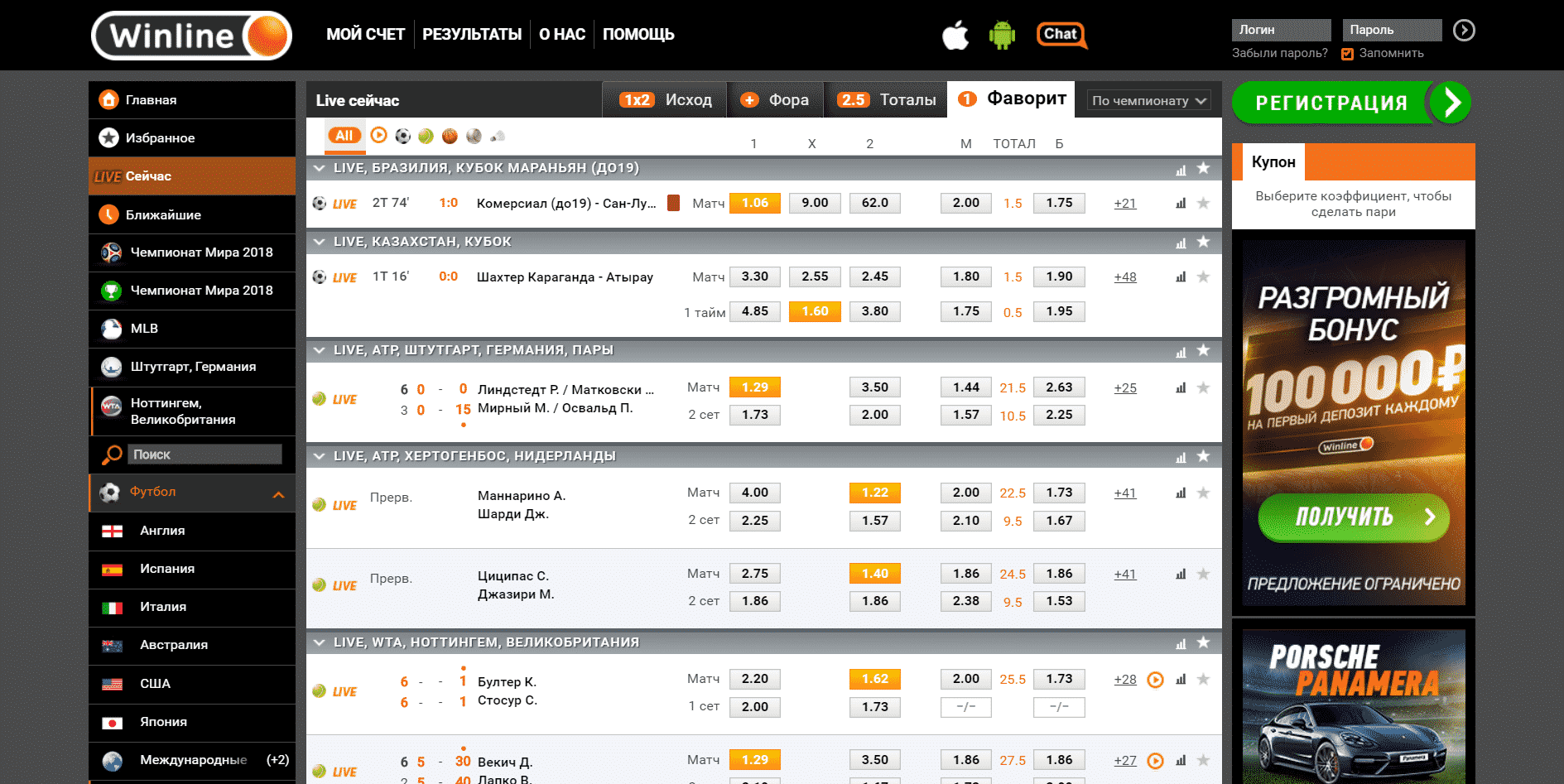
Task: Open video stream for Бултер К. match
Action: (1156, 680)
